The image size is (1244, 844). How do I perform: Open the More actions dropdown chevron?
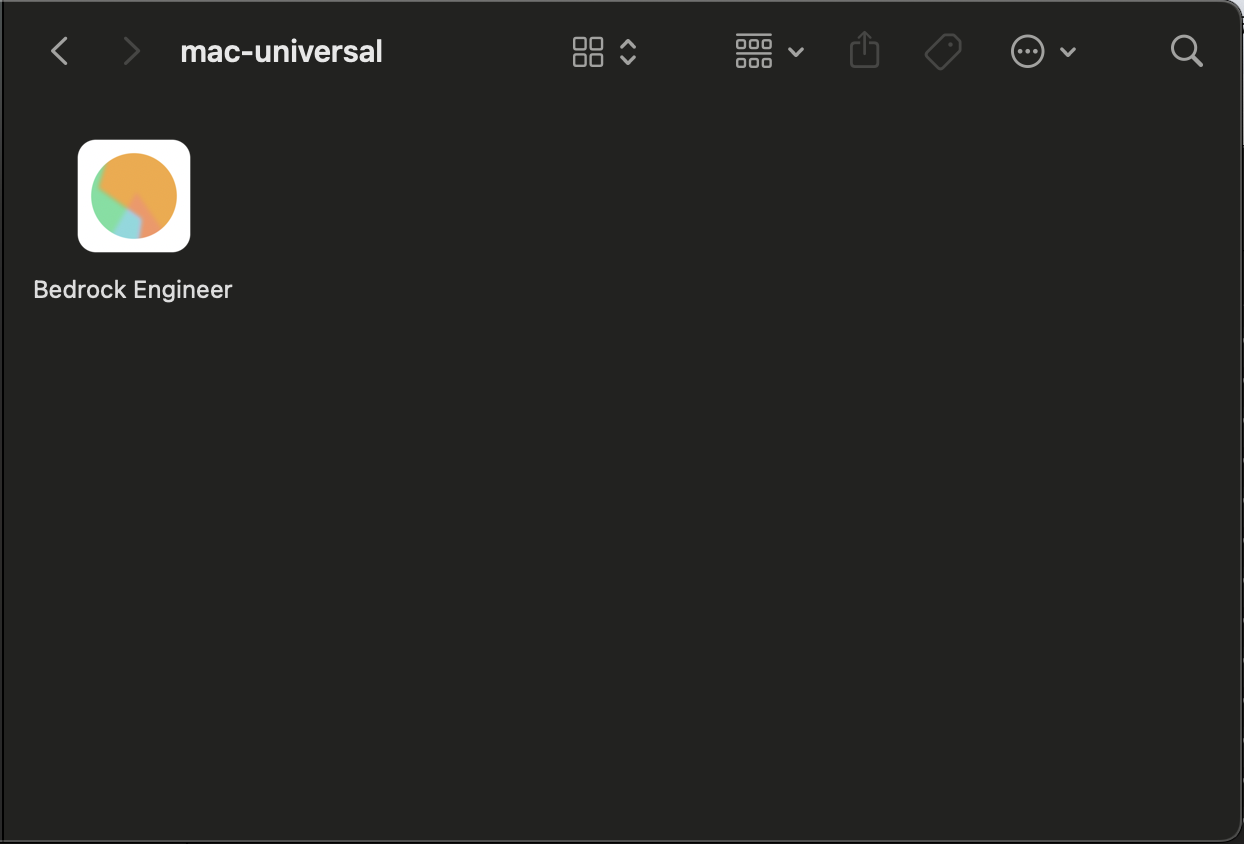pos(1069,51)
